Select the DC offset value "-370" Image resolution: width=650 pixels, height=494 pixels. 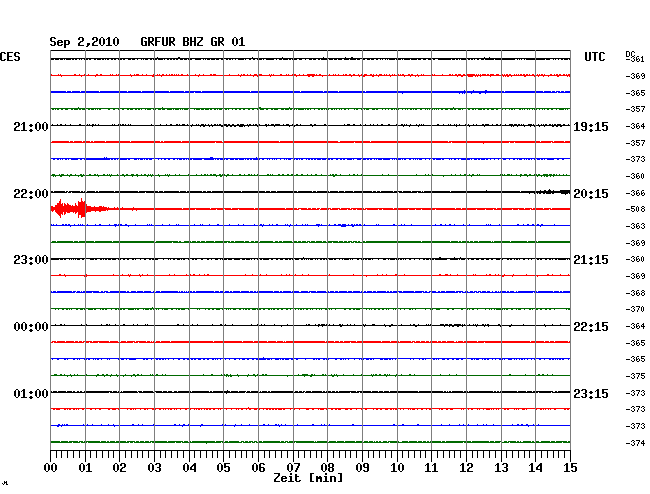click(635, 309)
